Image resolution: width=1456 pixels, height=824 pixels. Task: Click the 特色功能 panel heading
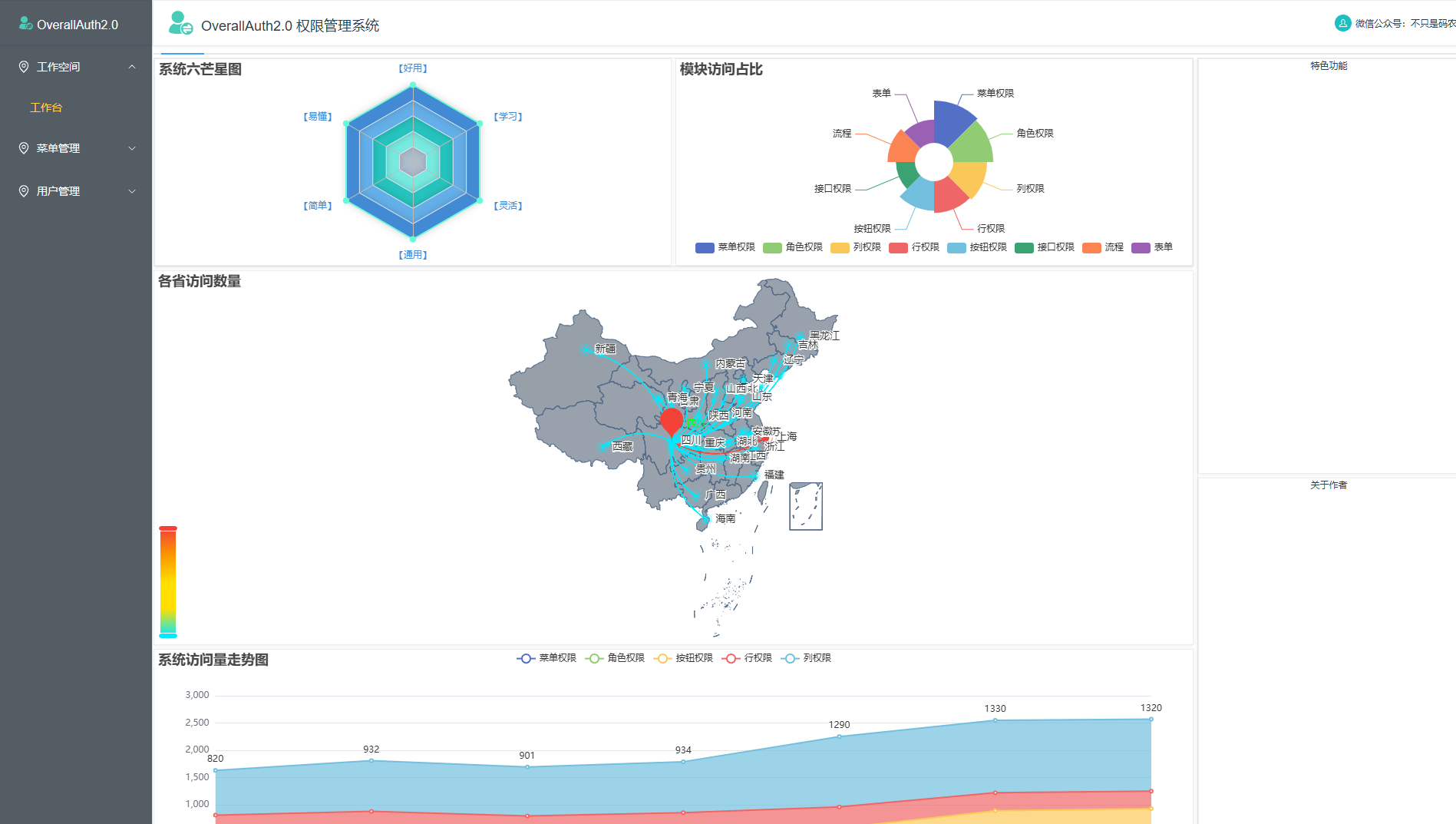pos(1329,66)
